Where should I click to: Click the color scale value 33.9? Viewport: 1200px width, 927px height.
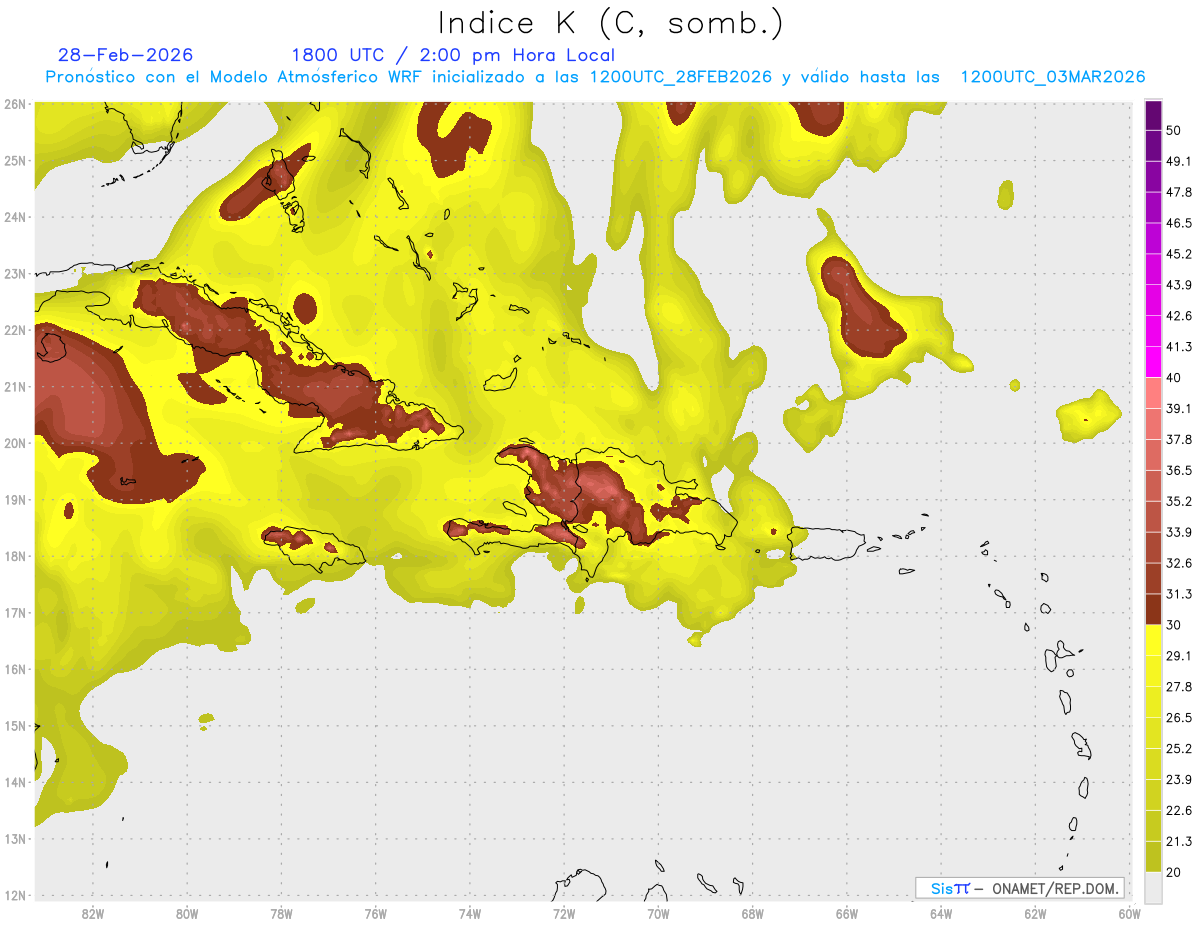click(1178, 533)
